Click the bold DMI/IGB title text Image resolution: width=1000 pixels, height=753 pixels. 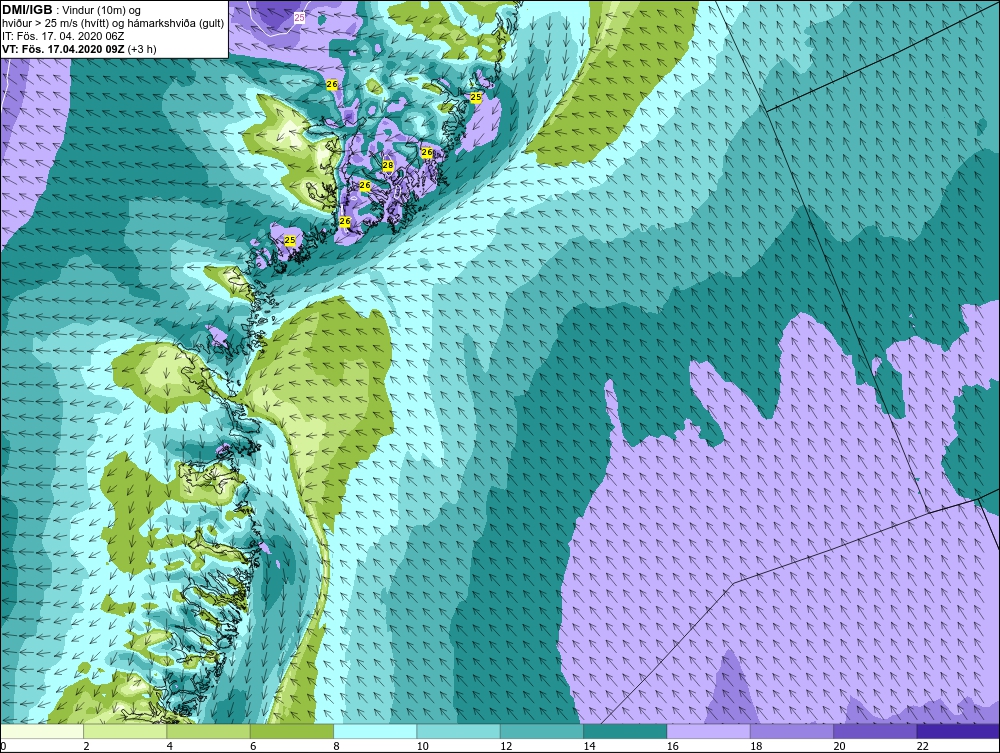pos(27,10)
